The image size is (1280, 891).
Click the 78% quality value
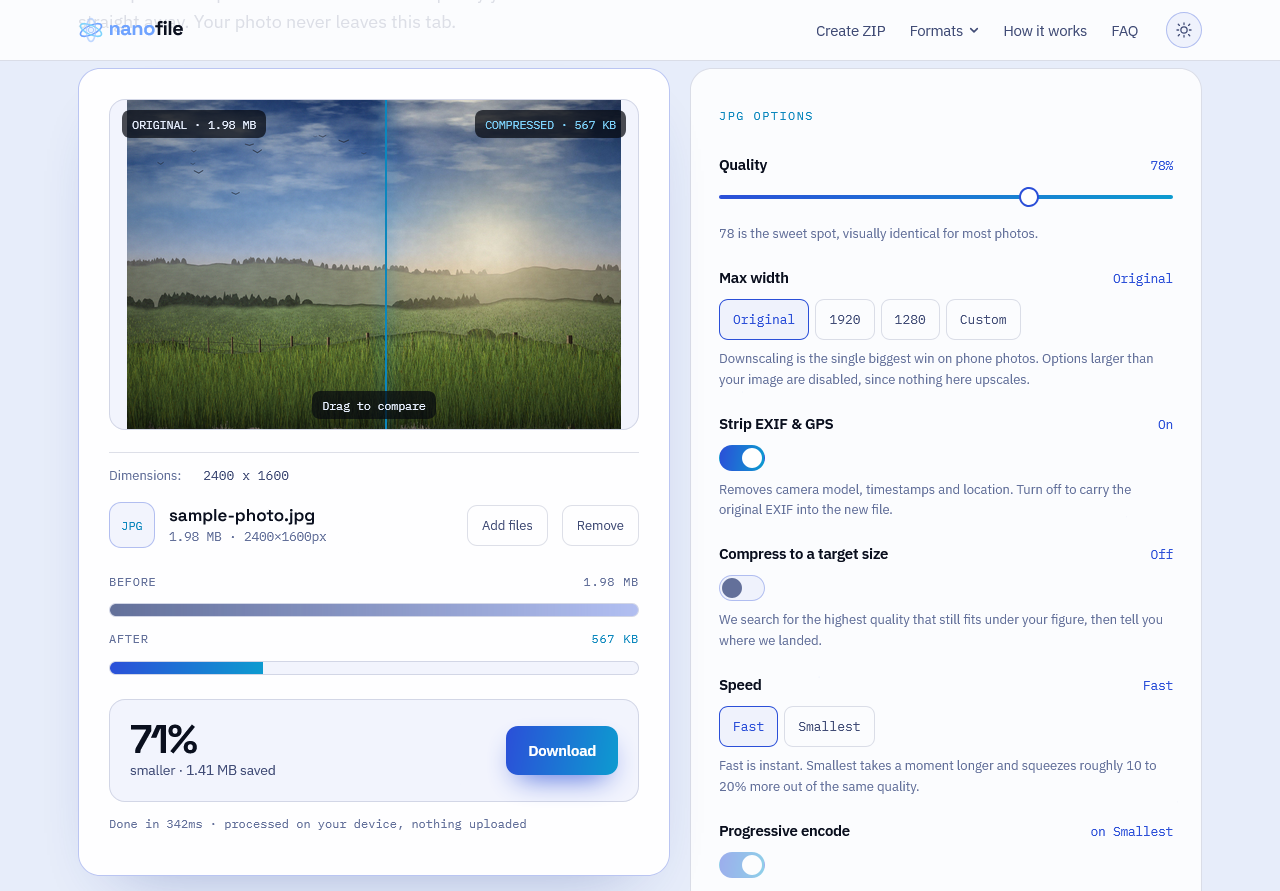[x=1161, y=166]
